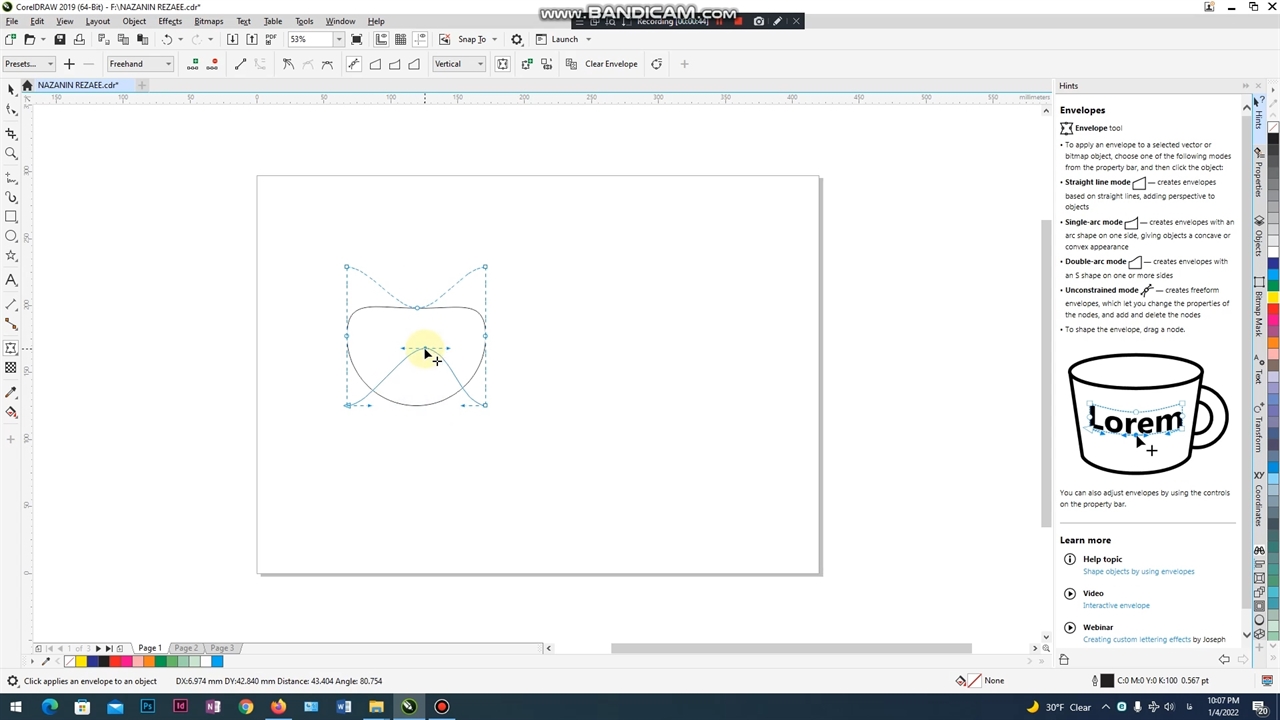Select the Ellipse tool
Viewport: 1280px width, 720px height.
11,237
